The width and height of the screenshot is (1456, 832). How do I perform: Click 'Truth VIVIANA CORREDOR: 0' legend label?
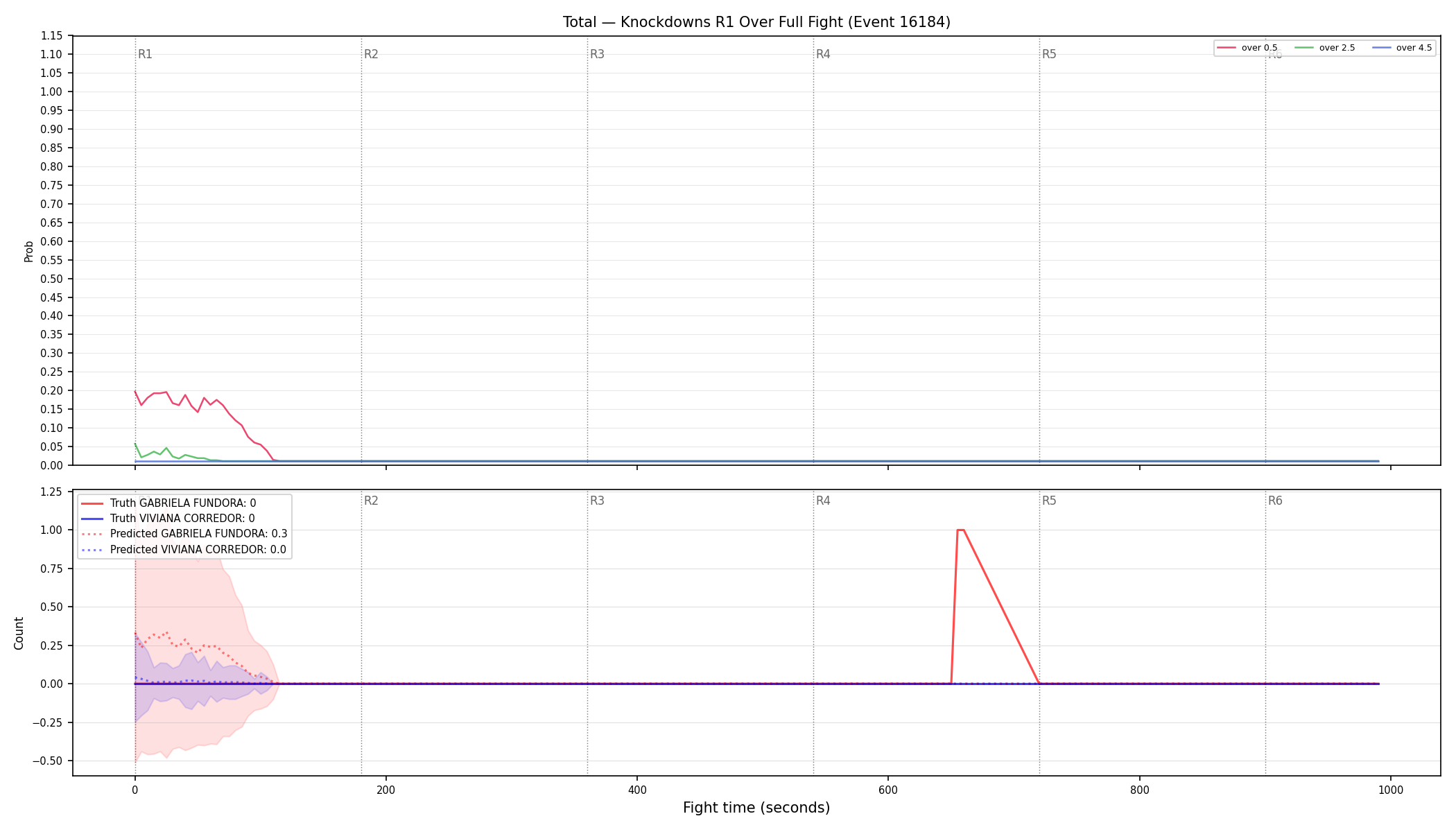pyautogui.click(x=182, y=519)
